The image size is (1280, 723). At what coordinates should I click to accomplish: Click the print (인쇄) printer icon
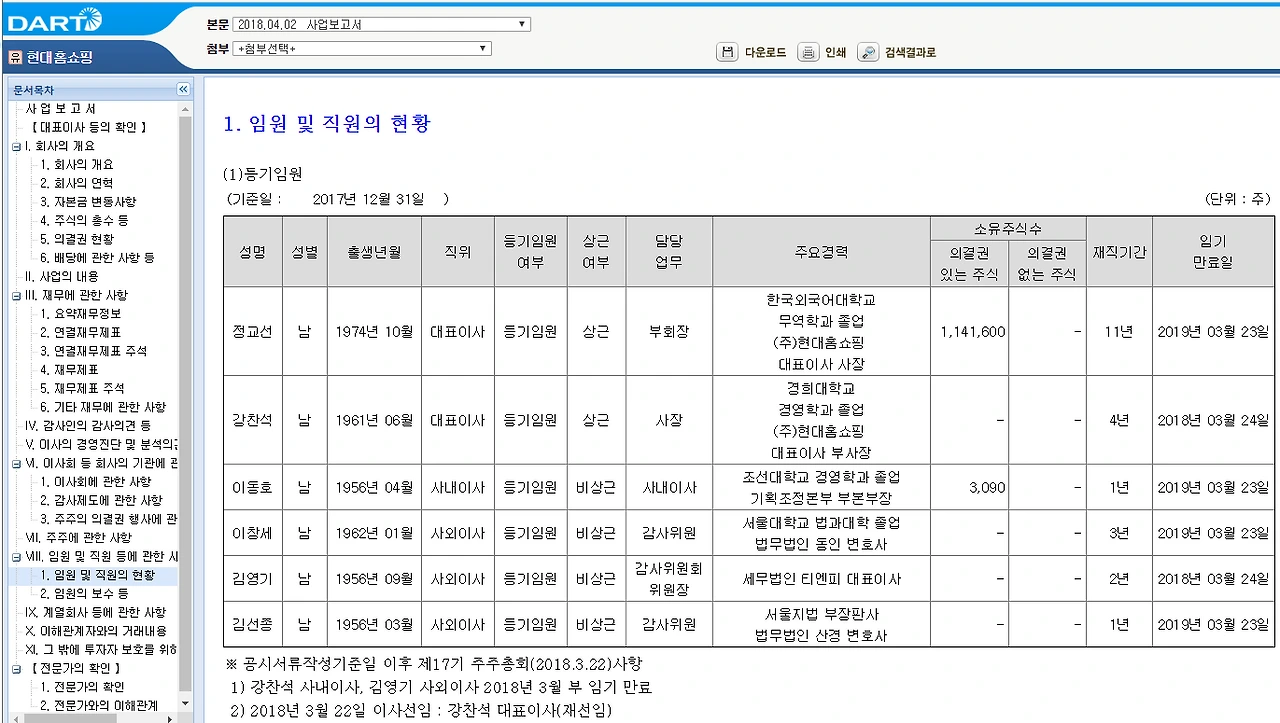pos(807,53)
